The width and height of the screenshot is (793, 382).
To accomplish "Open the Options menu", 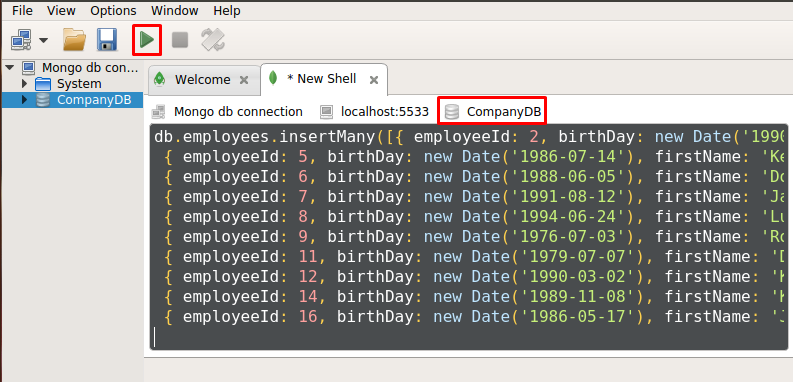I will 113,10.
